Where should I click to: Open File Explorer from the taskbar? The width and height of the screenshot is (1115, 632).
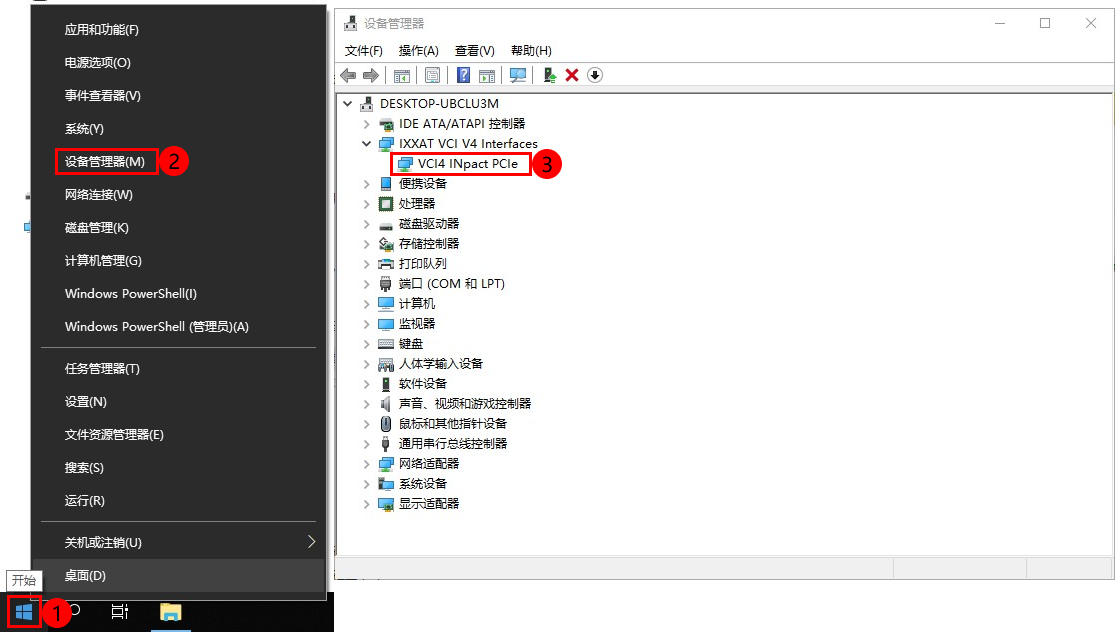170,612
